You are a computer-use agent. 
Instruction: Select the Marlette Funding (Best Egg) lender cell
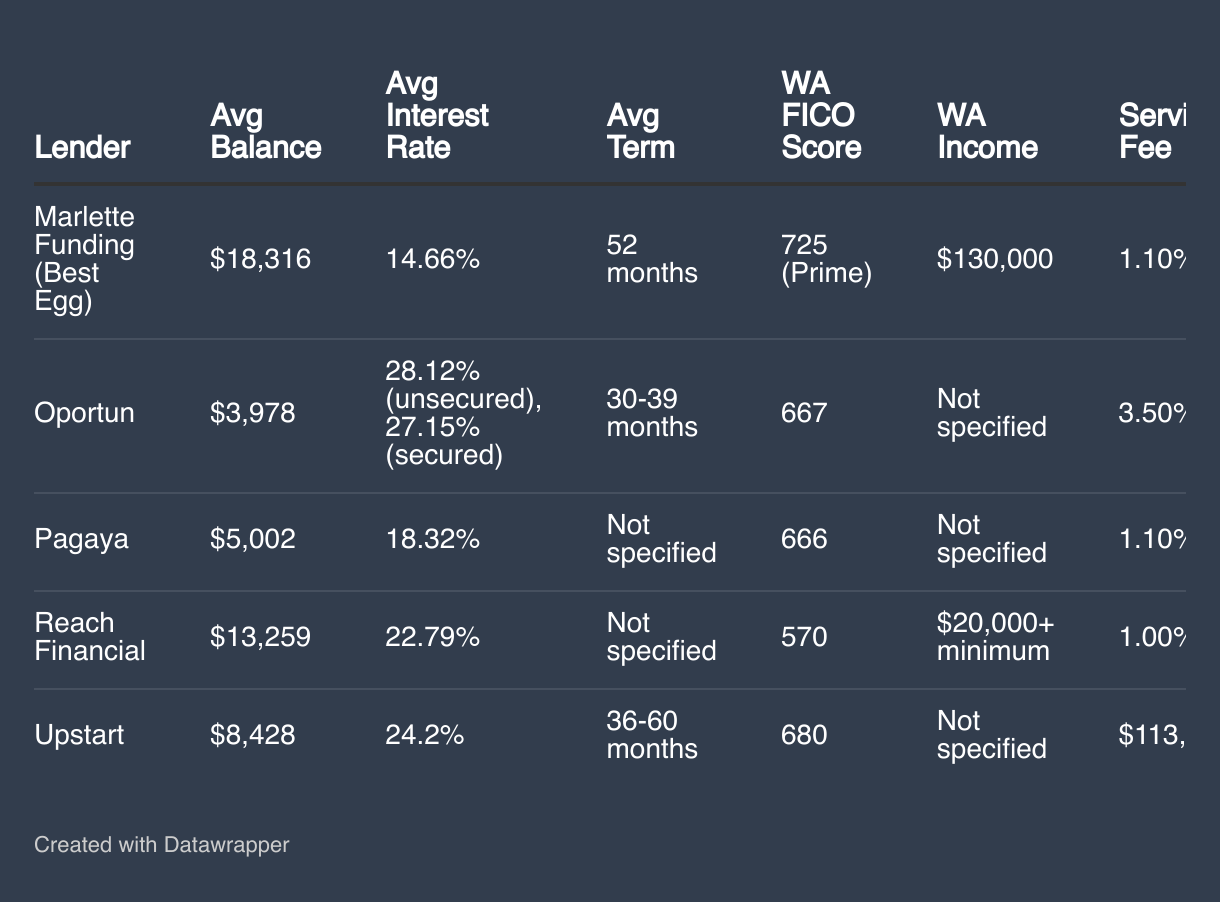pyautogui.click(x=84, y=260)
